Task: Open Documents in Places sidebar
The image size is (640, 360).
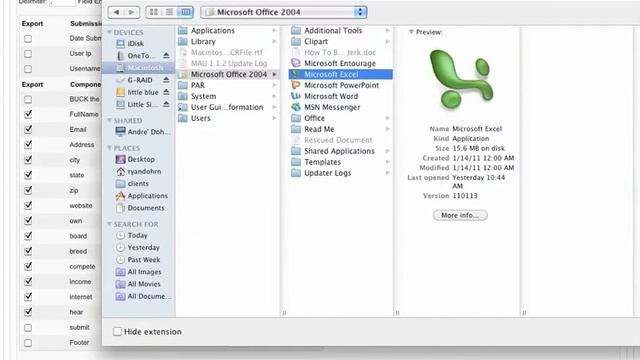Action: pyautogui.click(x=146, y=208)
